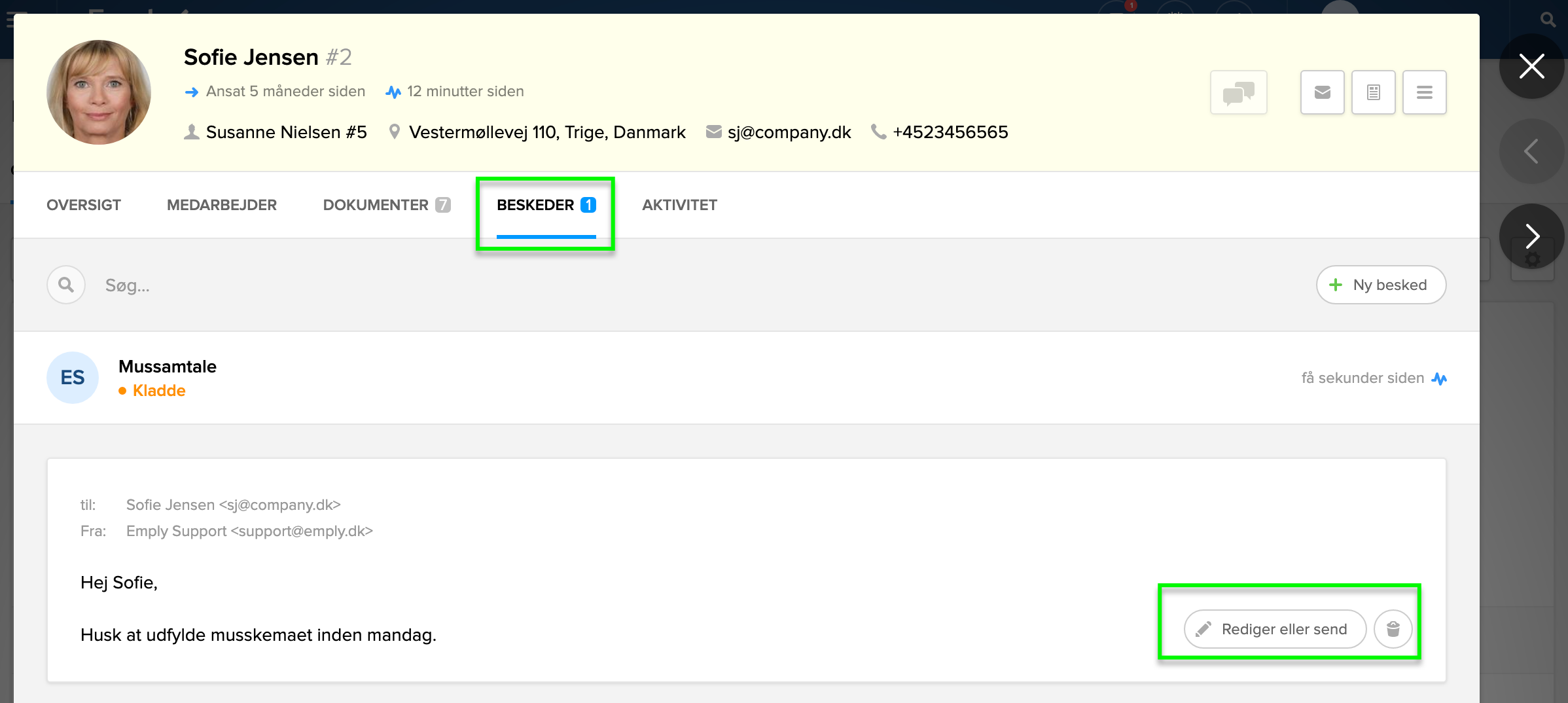Open the document notes icon button

click(1373, 92)
